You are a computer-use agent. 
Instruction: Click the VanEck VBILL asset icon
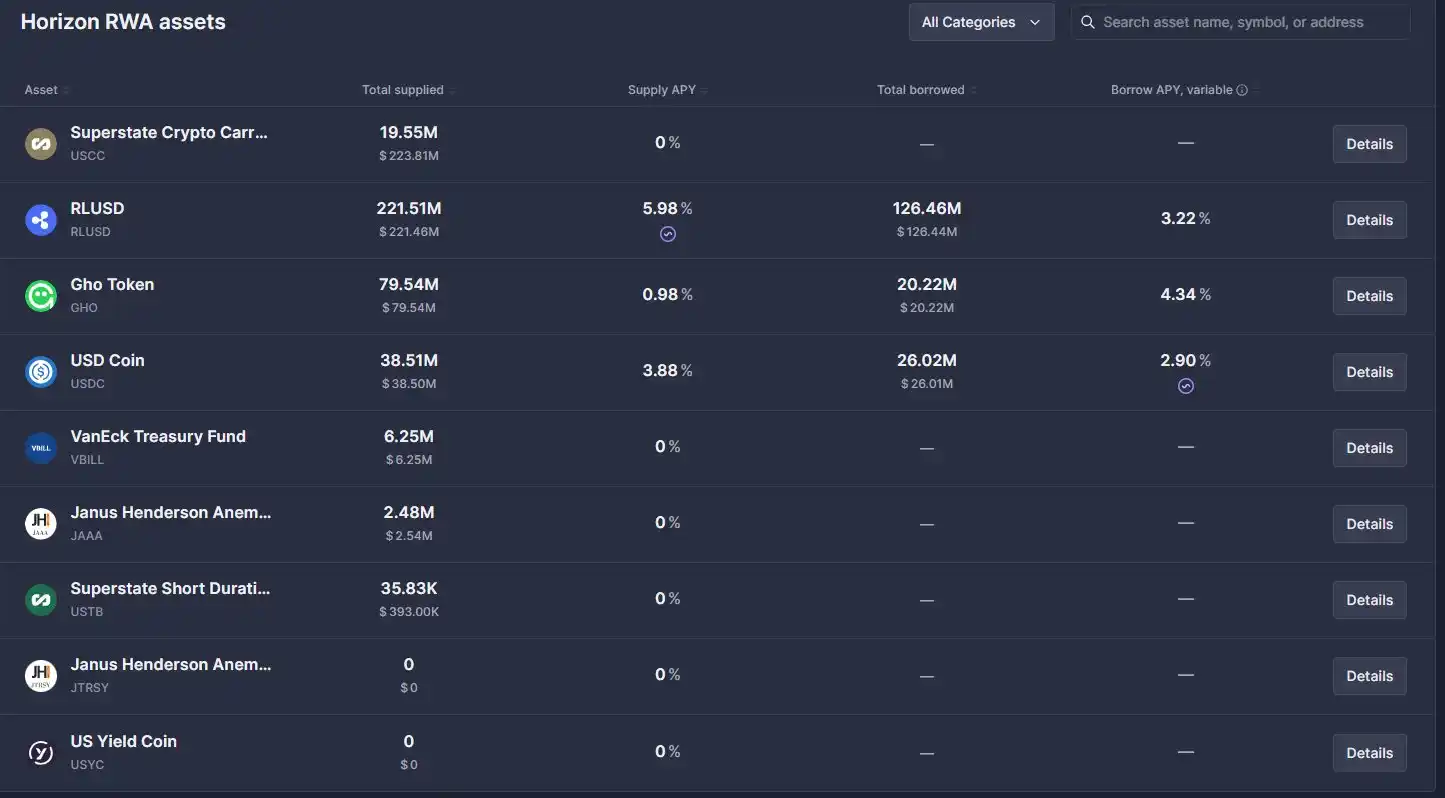[39, 446]
